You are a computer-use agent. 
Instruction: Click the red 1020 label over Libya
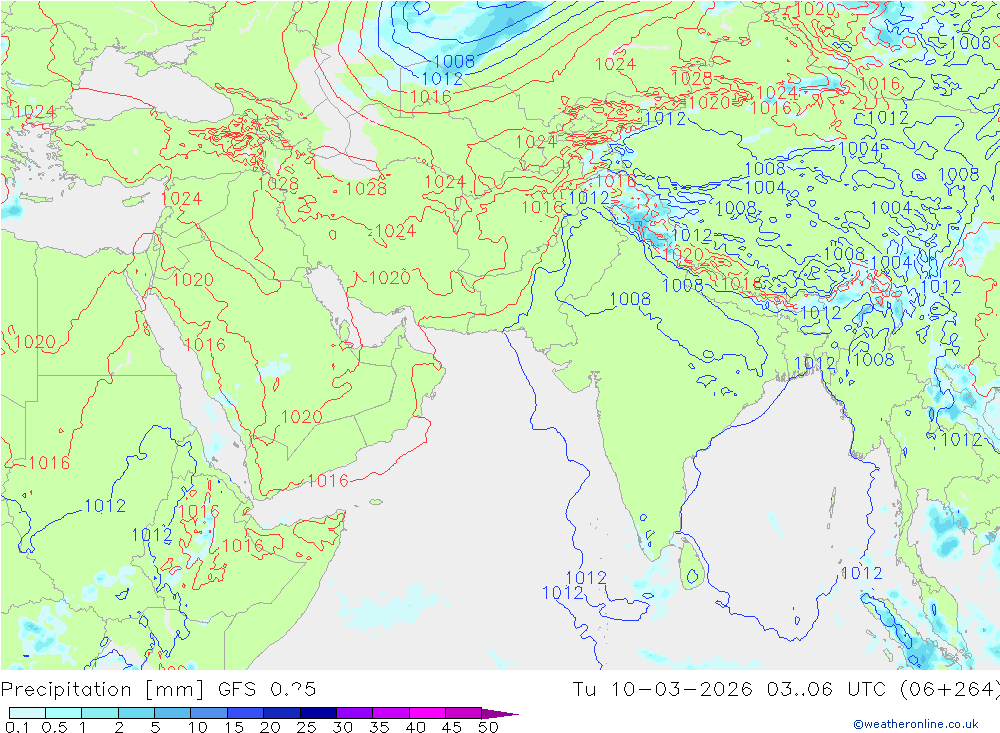[x=35, y=342]
